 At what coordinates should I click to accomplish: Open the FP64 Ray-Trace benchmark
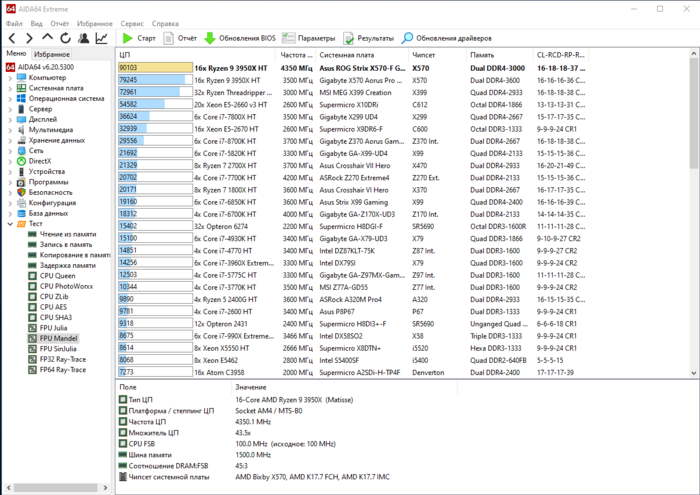(57, 370)
